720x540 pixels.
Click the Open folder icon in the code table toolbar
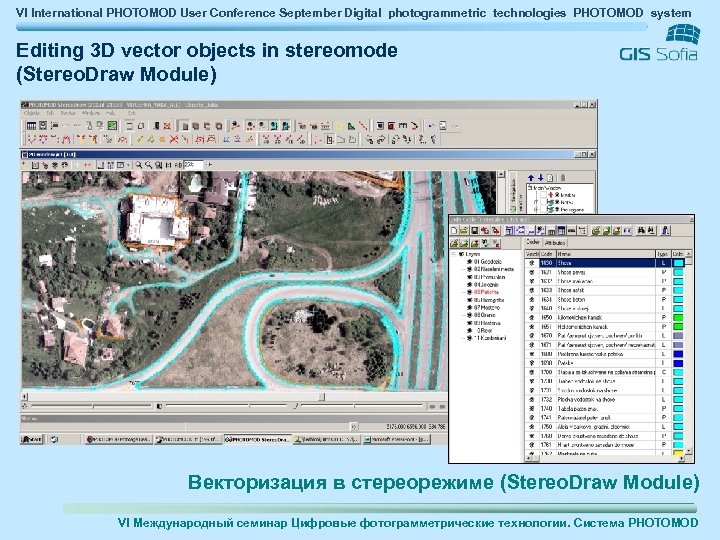pyautogui.click(x=464, y=231)
